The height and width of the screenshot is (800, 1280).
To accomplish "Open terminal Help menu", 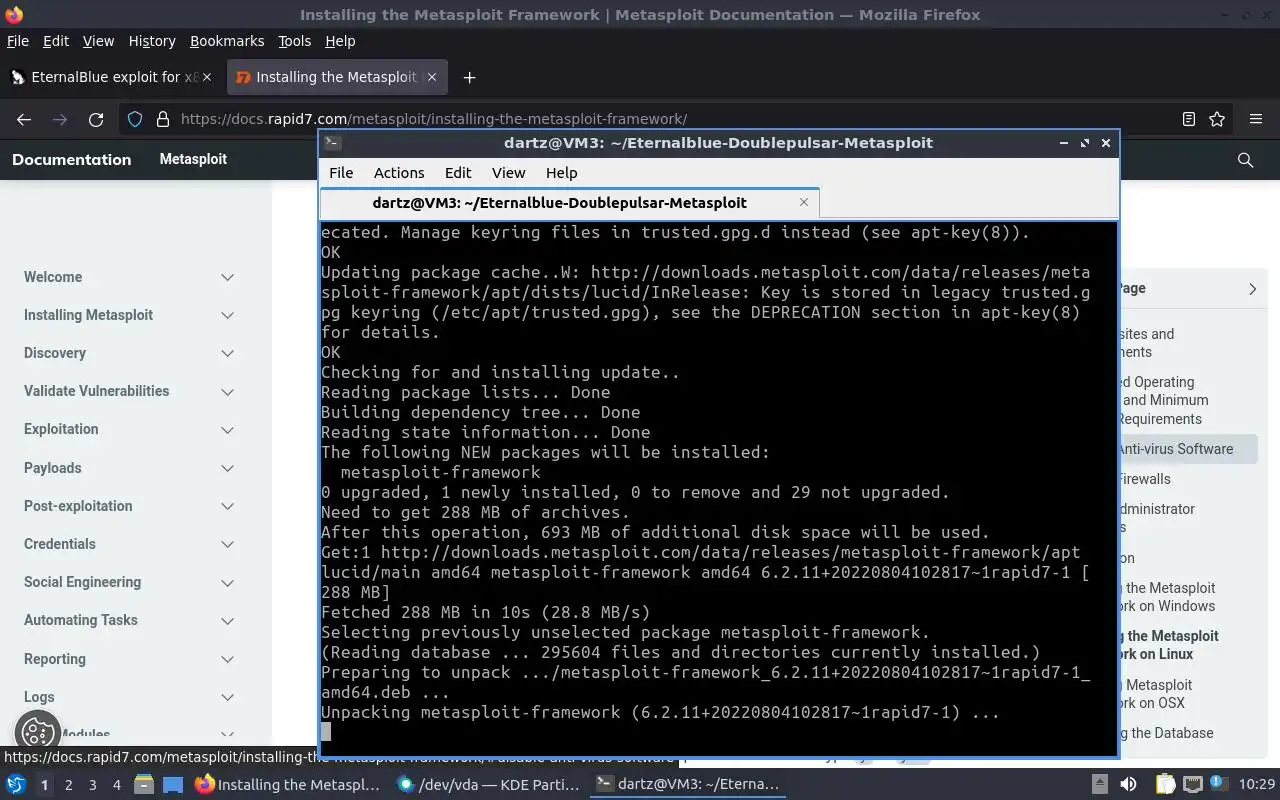I will [561, 173].
